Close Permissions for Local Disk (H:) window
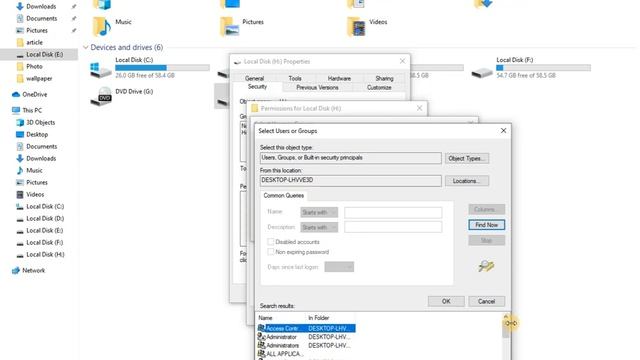The height and width of the screenshot is (360, 640). [x=419, y=108]
